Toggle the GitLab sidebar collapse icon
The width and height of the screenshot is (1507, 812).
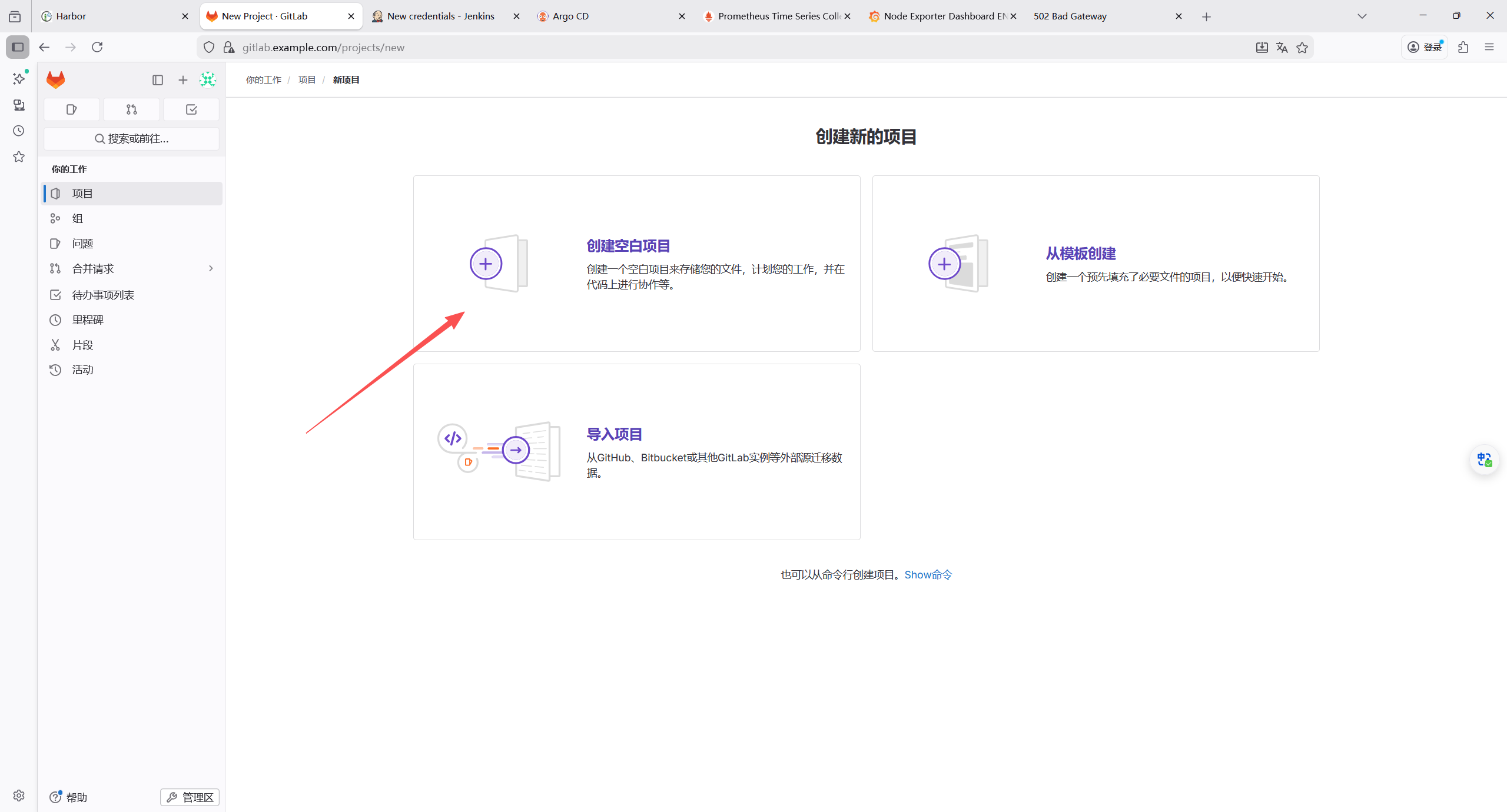pos(157,80)
